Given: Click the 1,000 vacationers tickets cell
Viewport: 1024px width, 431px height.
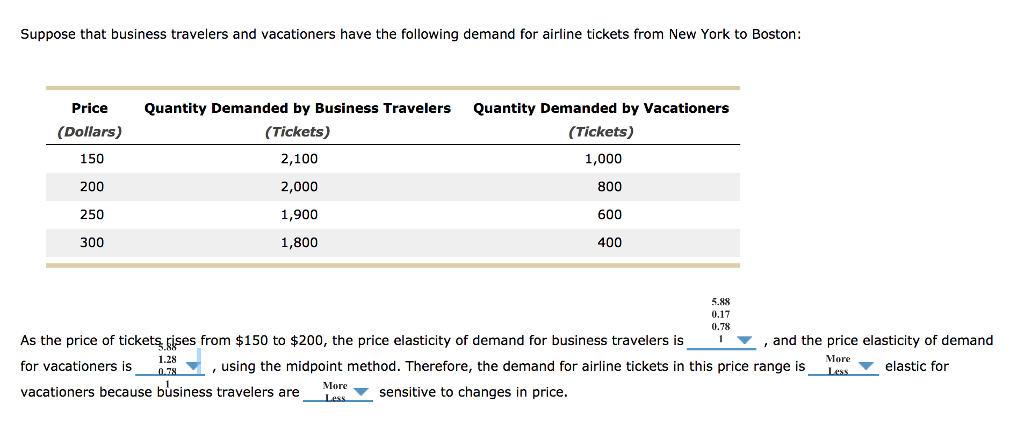Looking at the screenshot, I should (x=603, y=159).
